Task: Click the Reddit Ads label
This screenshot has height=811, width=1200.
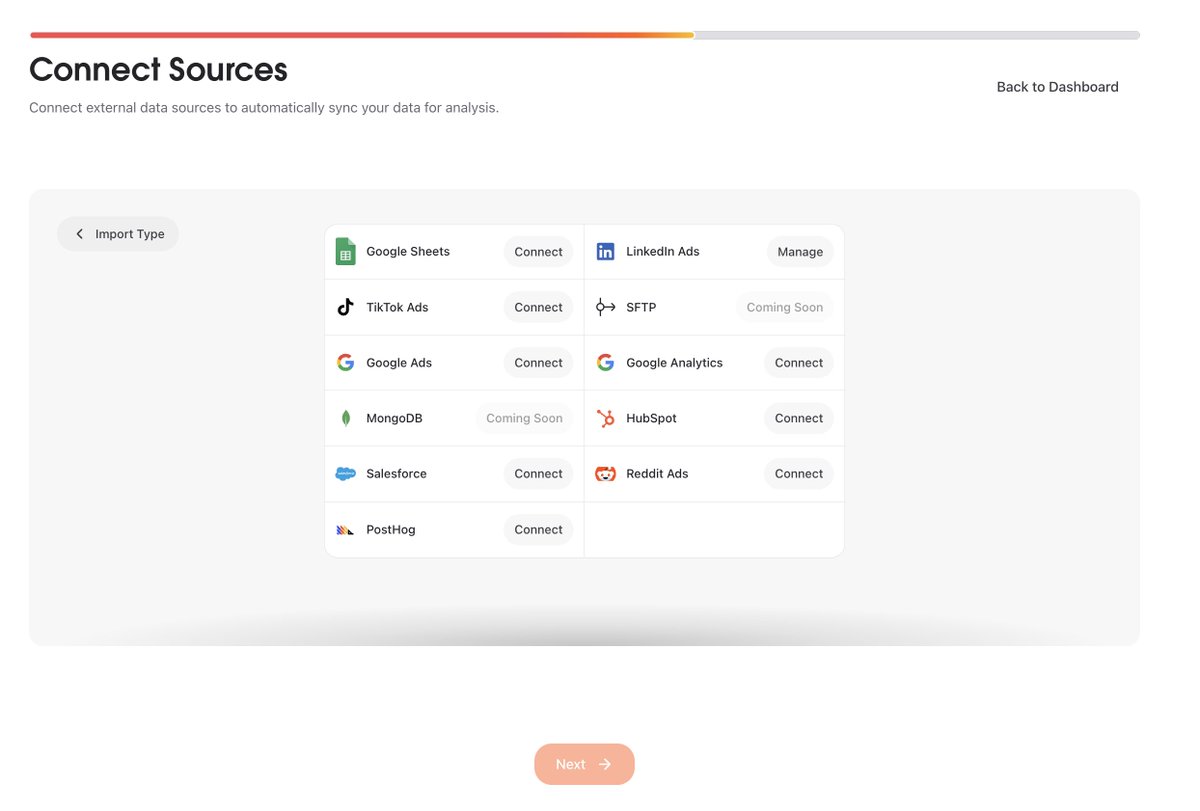Action: [x=657, y=474]
